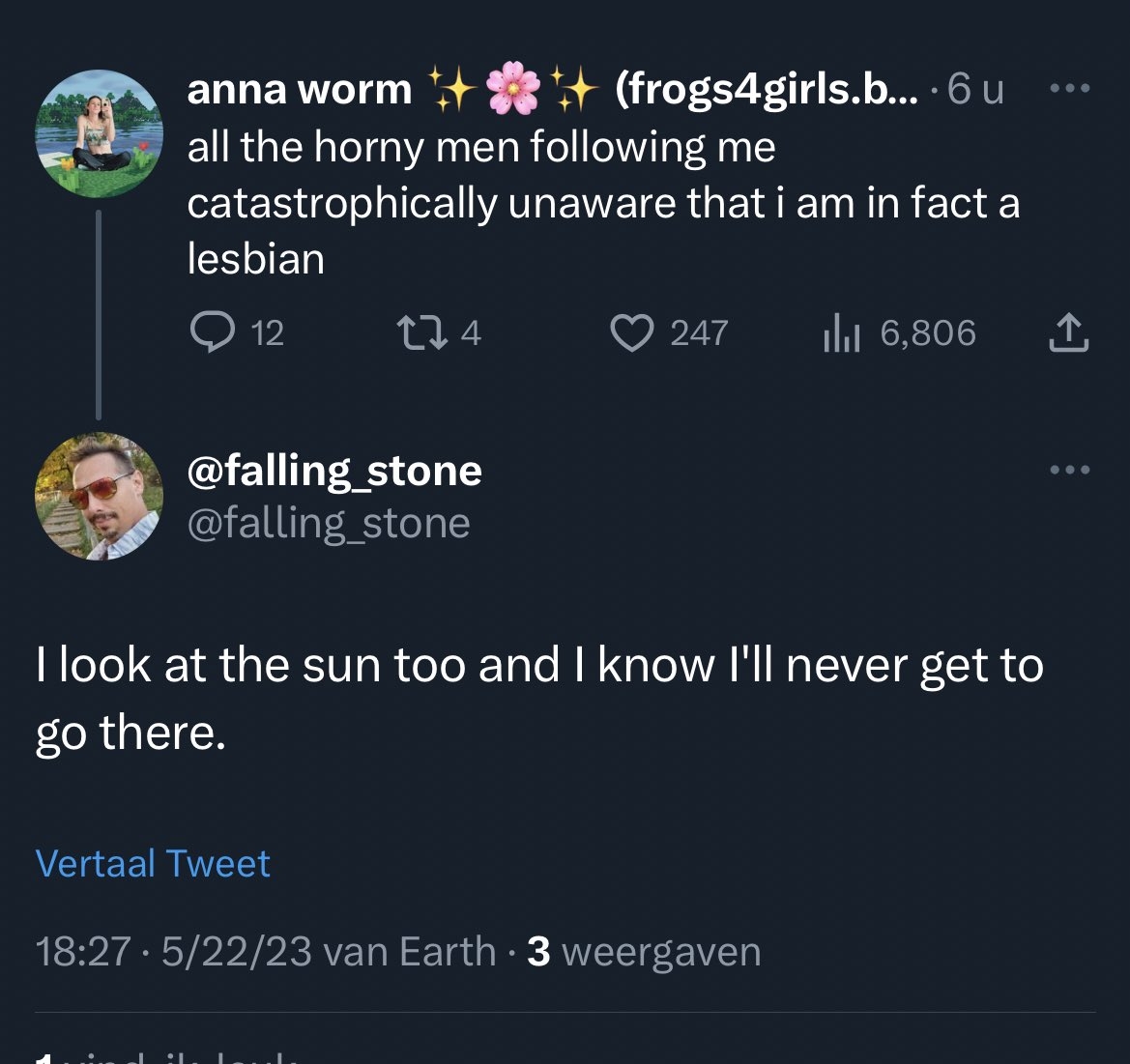This screenshot has width=1130, height=1064.
Task: Click the "Earth" location label
Action: point(447,952)
